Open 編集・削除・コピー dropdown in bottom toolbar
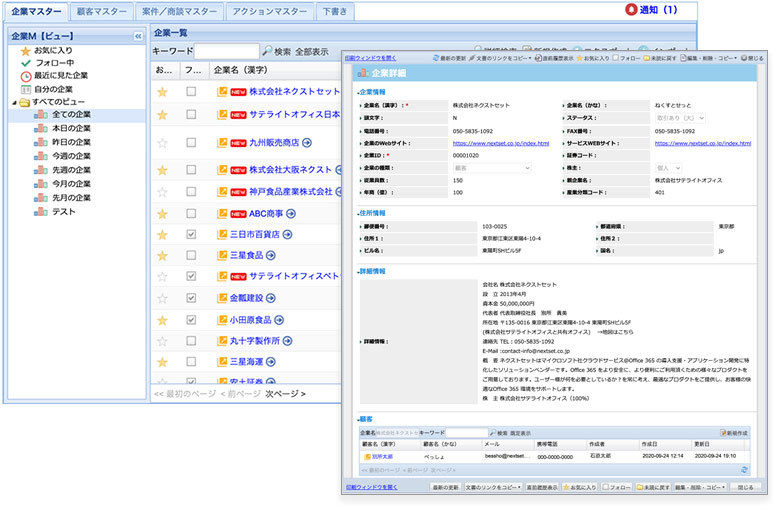Image resolution: width=784 pixels, height=518 pixels. (700, 488)
